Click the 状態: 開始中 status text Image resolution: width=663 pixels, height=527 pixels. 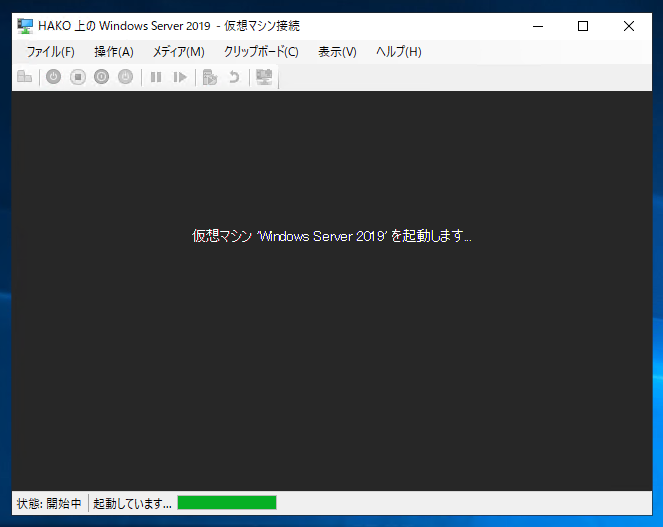pyautogui.click(x=49, y=503)
